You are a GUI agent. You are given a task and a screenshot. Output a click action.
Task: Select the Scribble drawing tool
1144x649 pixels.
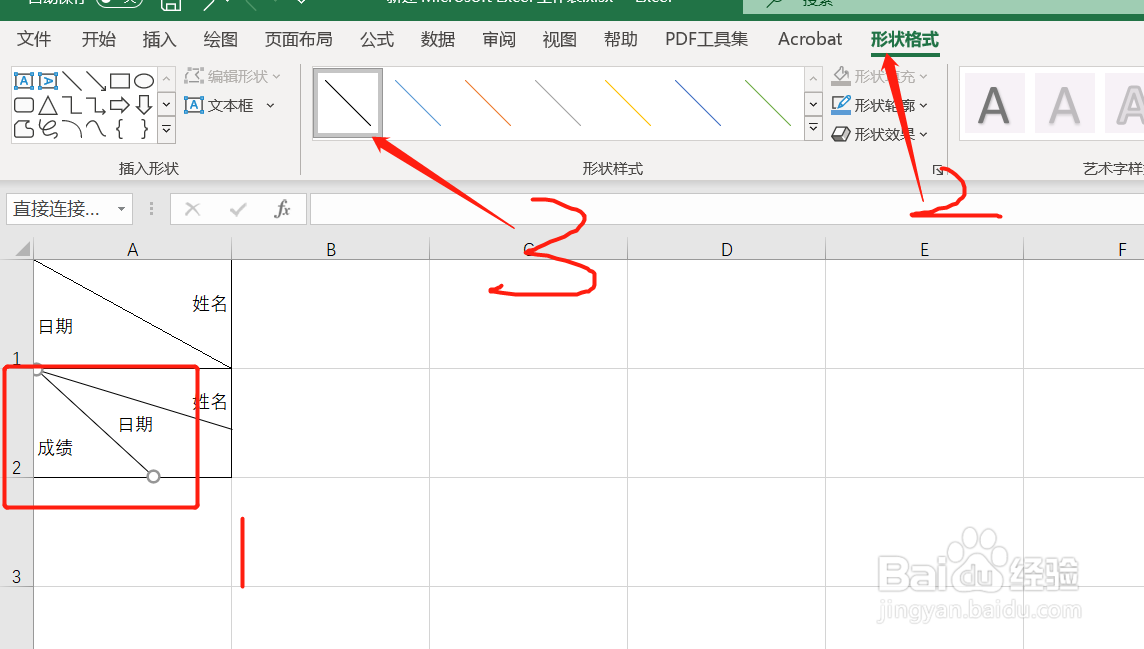[x=48, y=129]
